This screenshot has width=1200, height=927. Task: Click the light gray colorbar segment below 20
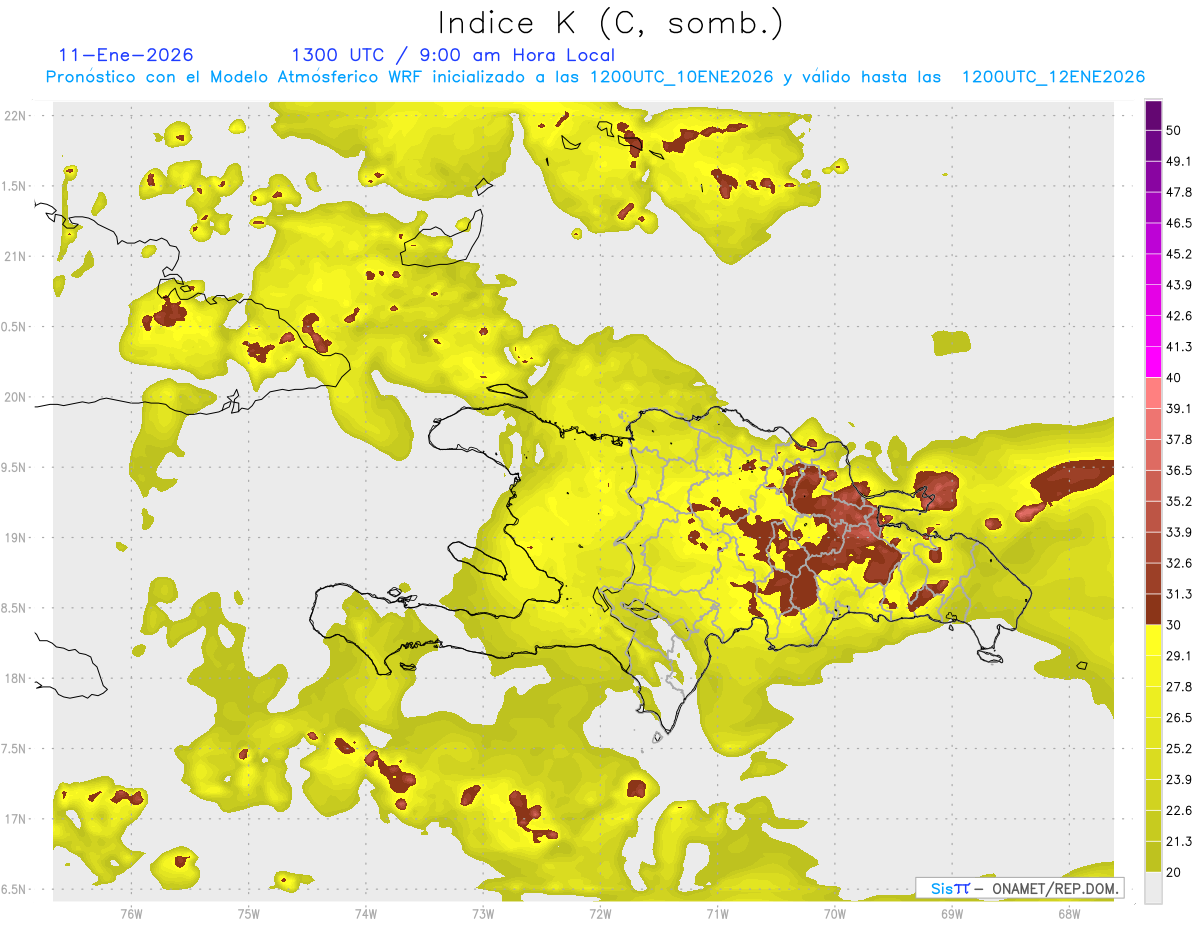pyautogui.click(x=1153, y=889)
